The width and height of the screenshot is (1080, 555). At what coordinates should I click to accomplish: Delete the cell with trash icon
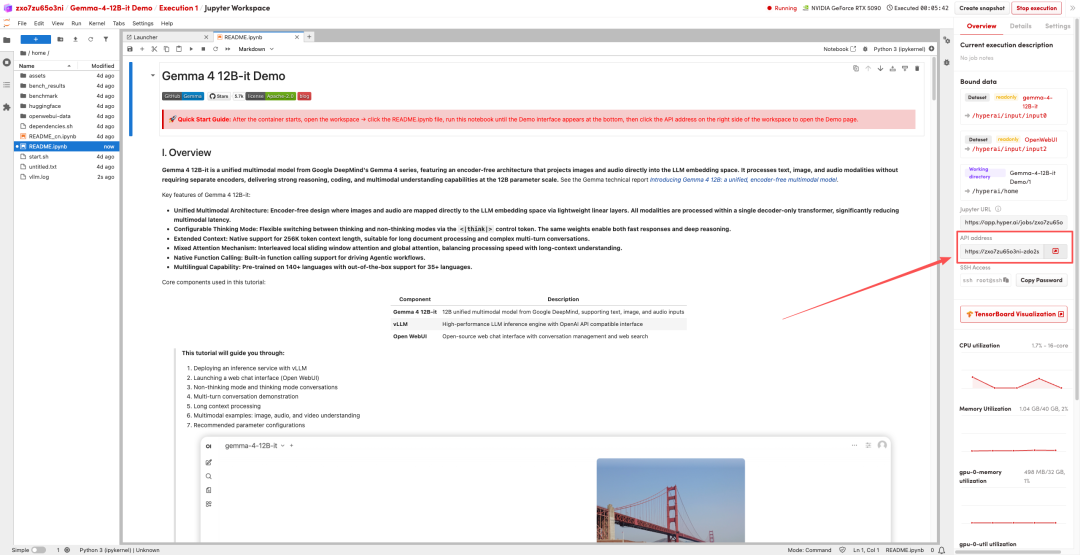click(x=917, y=68)
